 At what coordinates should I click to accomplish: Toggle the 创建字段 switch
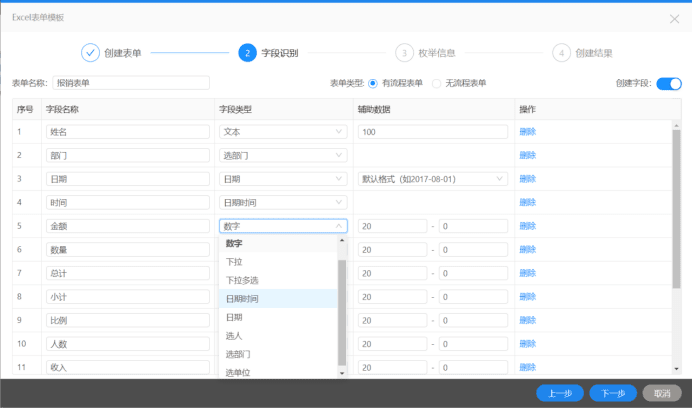click(x=669, y=83)
